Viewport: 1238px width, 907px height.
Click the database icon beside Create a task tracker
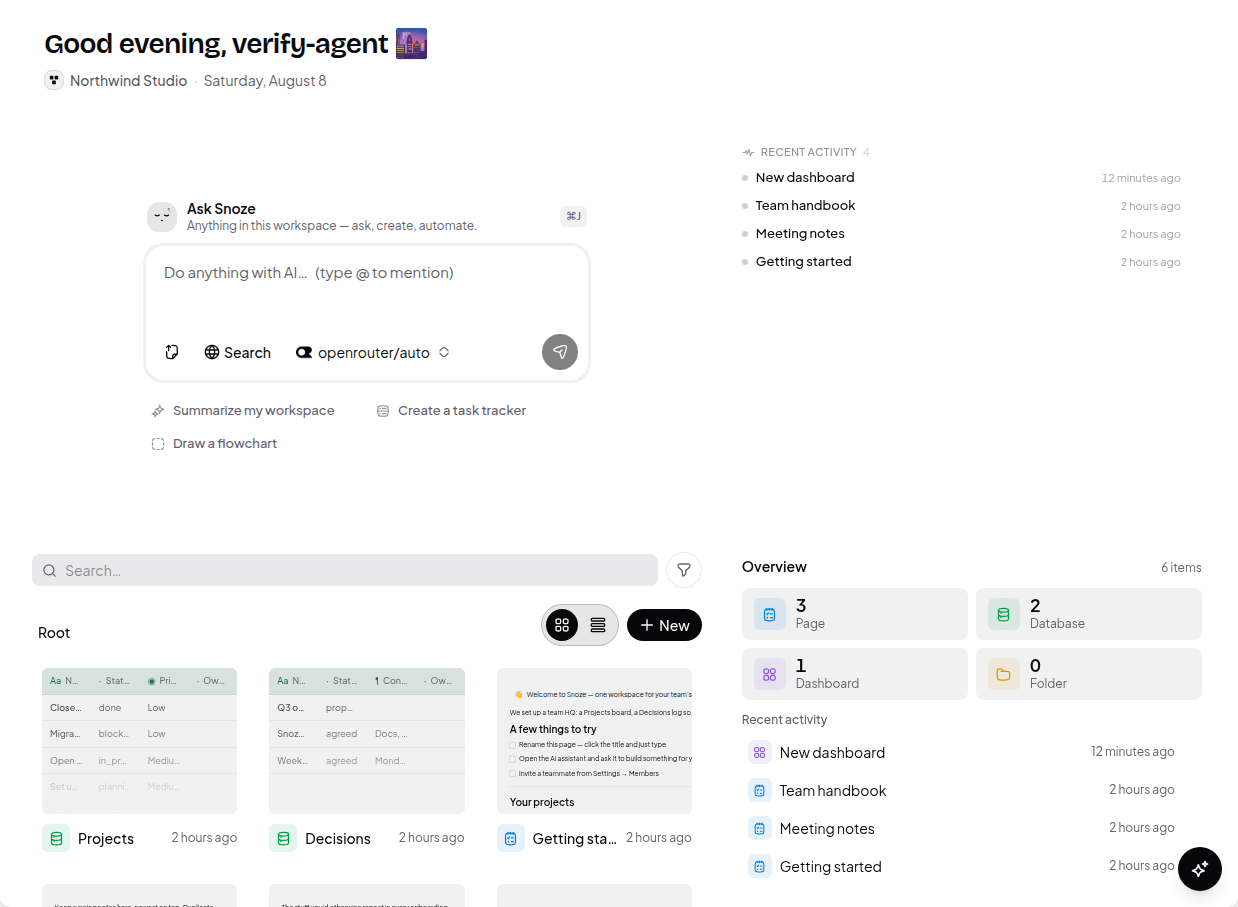(x=383, y=411)
